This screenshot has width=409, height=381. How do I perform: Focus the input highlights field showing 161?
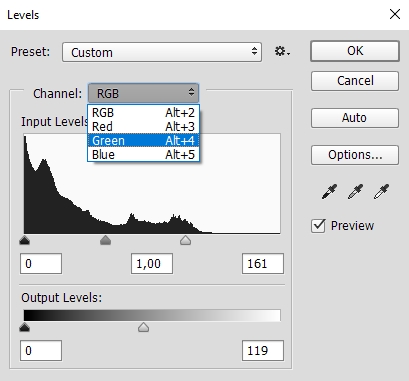(x=263, y=263)
